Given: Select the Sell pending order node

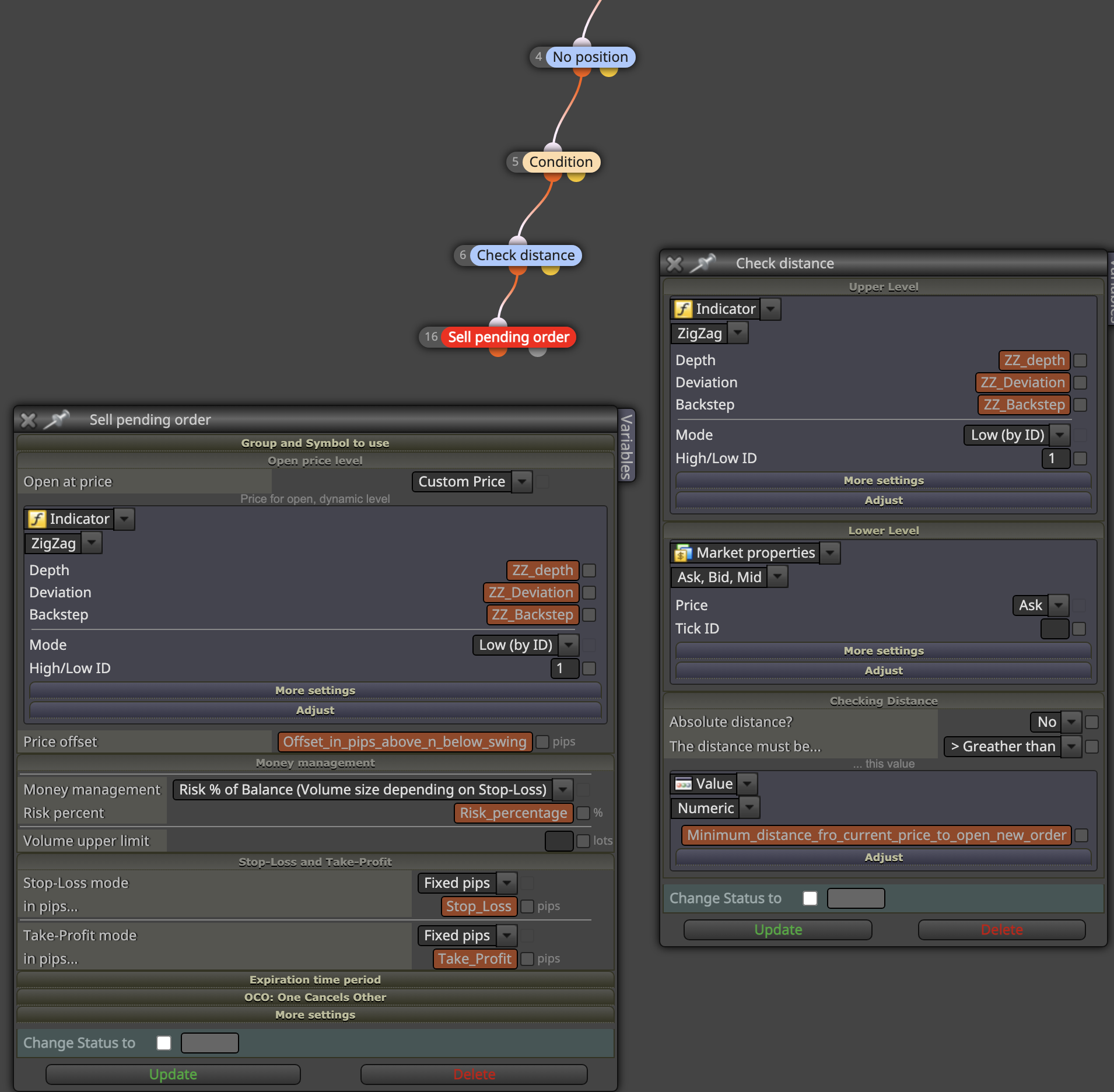Looking at the screenshot, I should tap(508, 337).
